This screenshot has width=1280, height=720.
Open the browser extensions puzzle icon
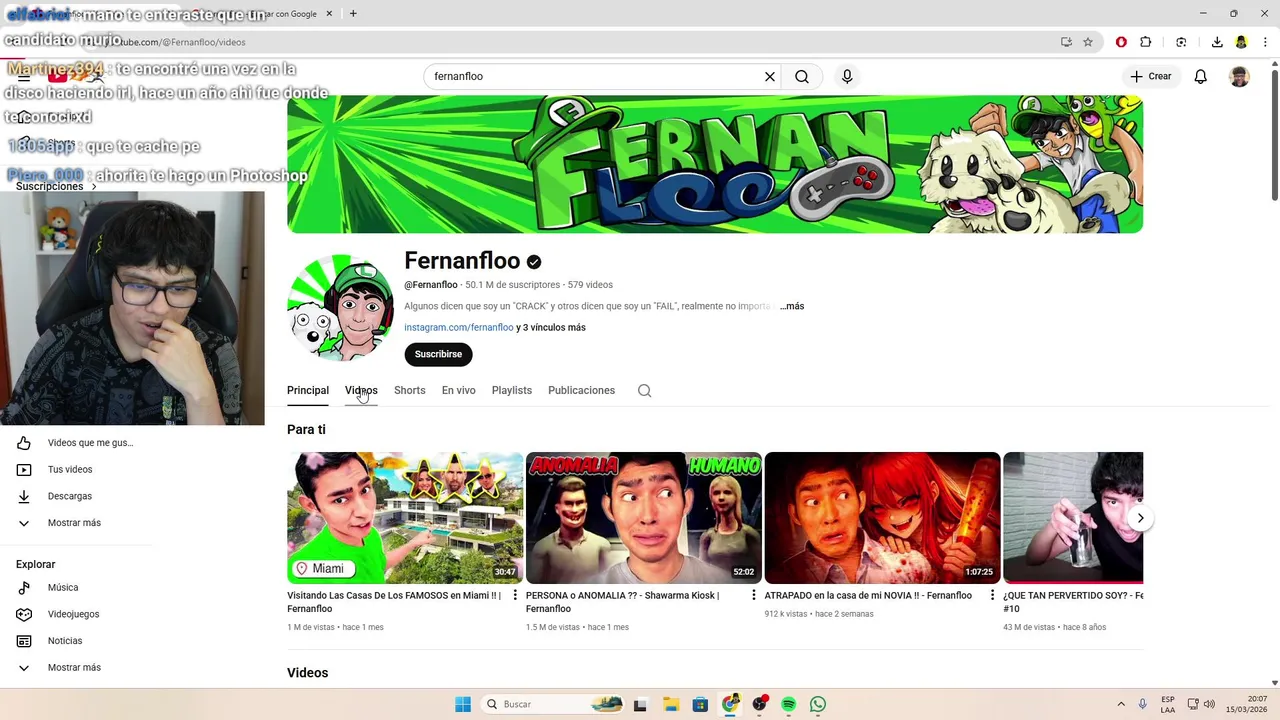point(1146,42)
